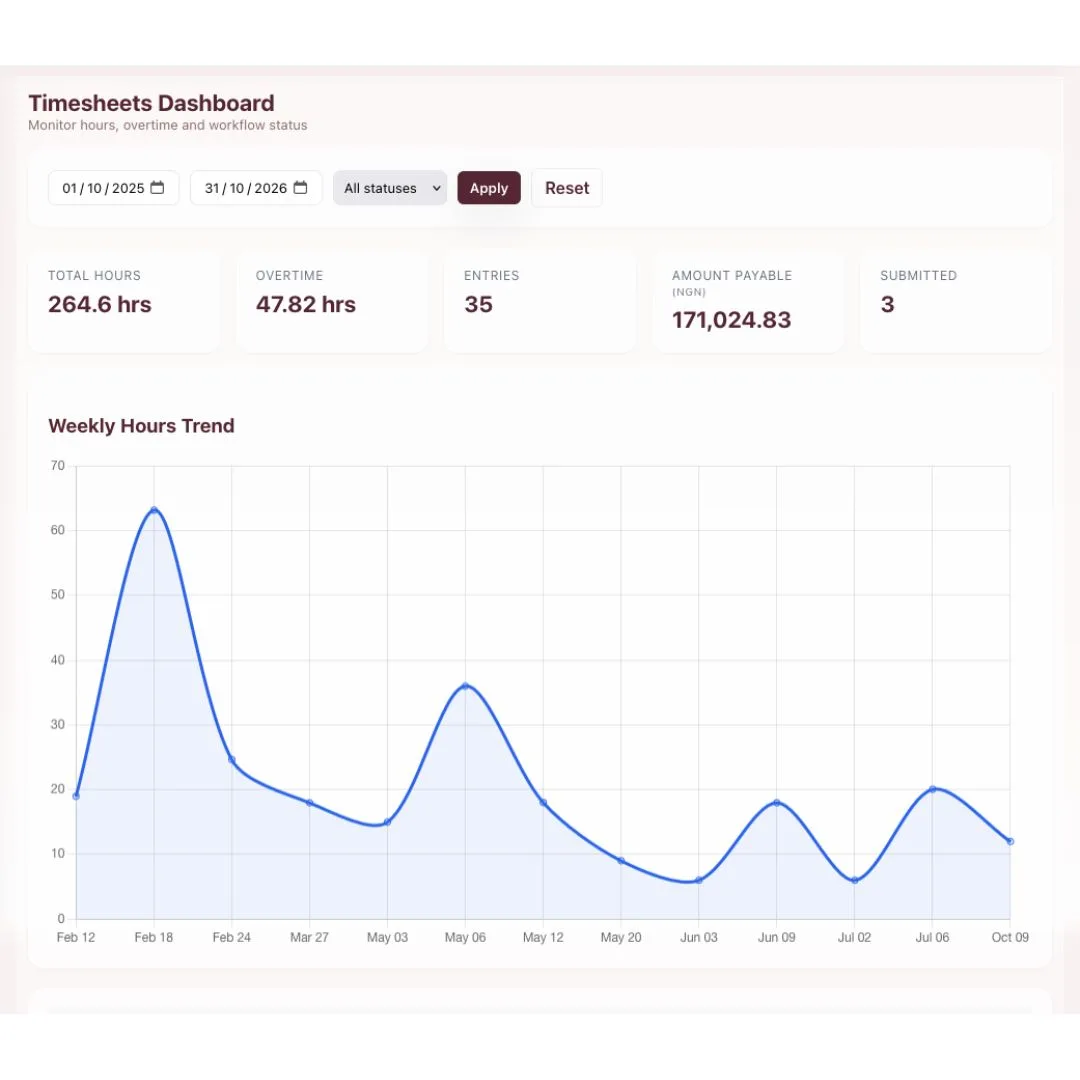Select the Weekly Hours Trend title
Viewport: 1080px width, 1080px height.
pos(141,426)
